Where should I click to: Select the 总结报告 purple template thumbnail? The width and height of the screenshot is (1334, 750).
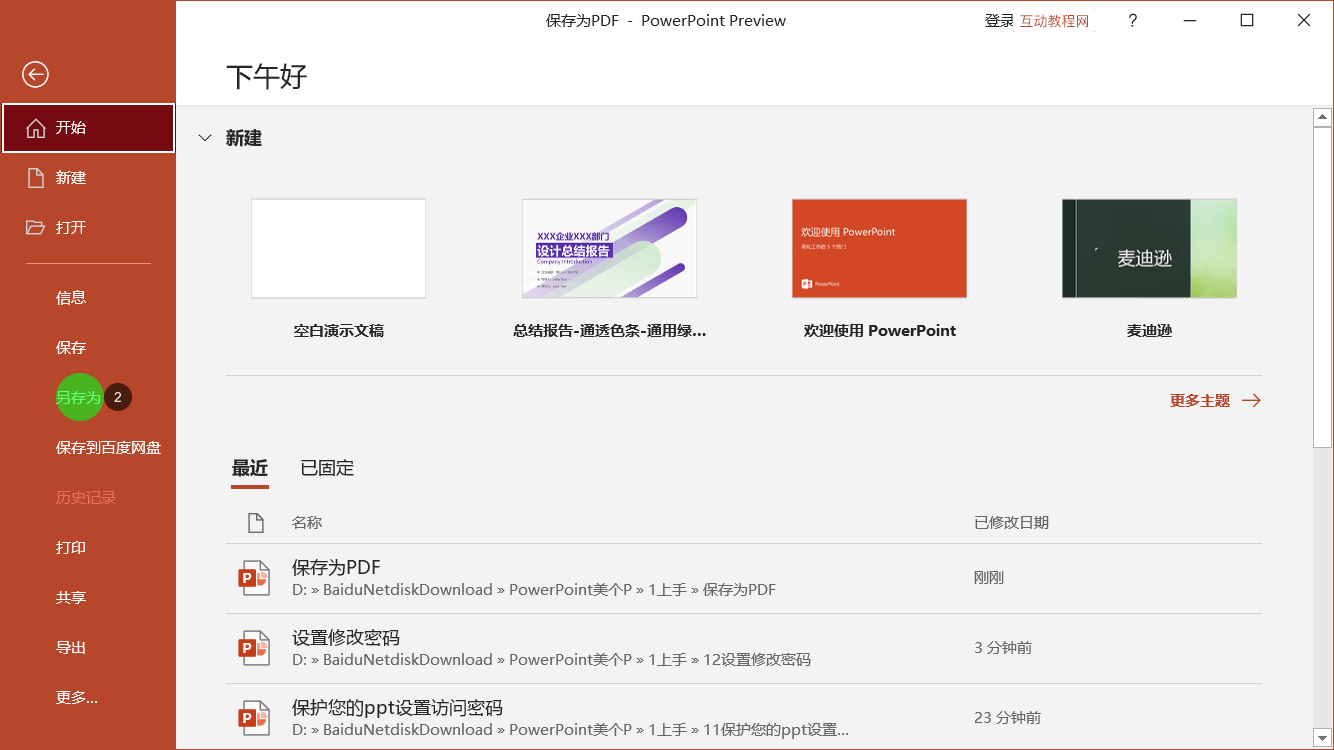click(609, 248)
